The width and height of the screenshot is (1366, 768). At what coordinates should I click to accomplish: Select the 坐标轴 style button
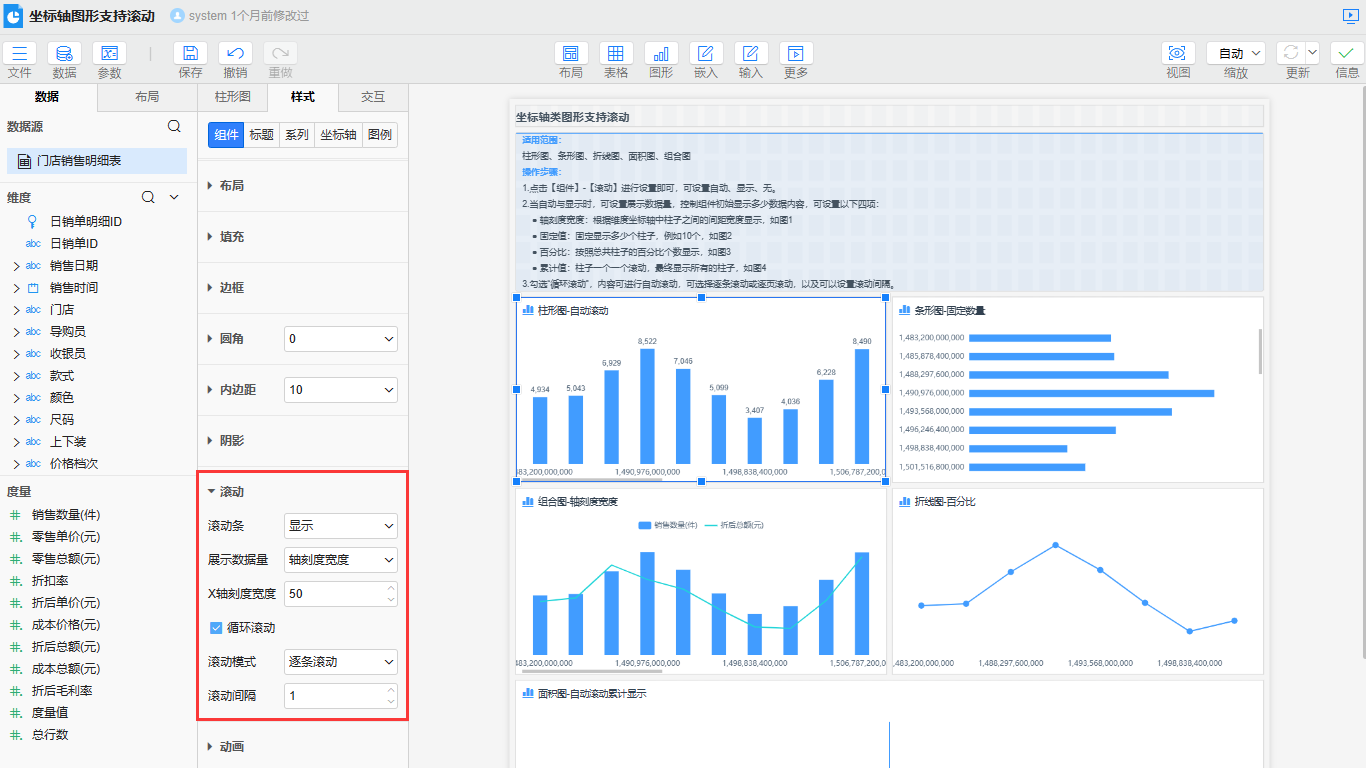click(x=338, y=135)
